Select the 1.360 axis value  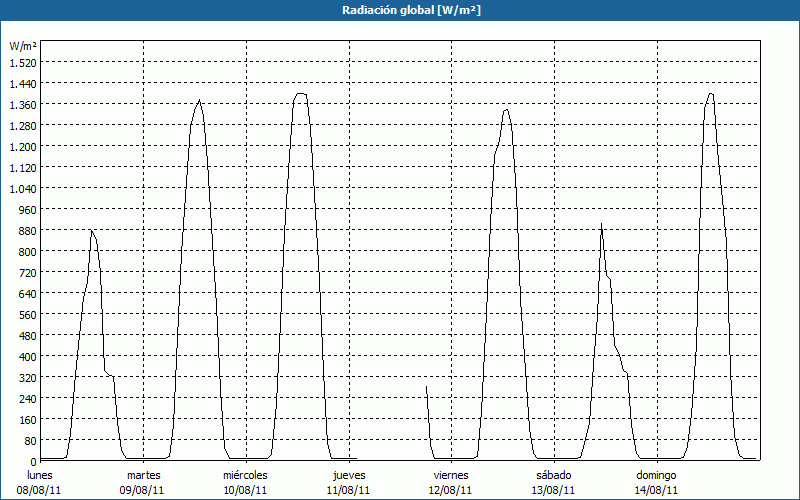point(23,105)
